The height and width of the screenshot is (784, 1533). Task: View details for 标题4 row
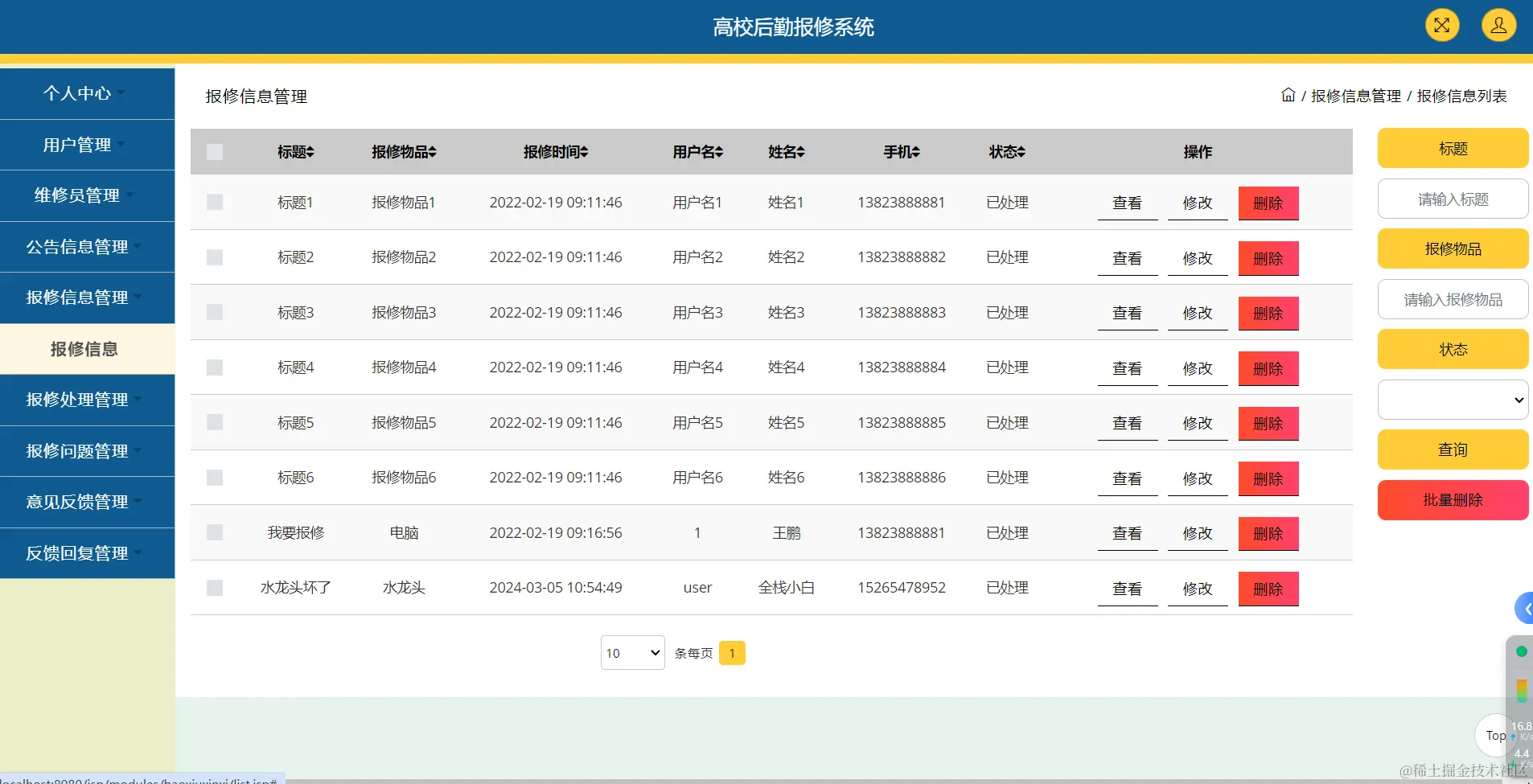(1127, 368)
